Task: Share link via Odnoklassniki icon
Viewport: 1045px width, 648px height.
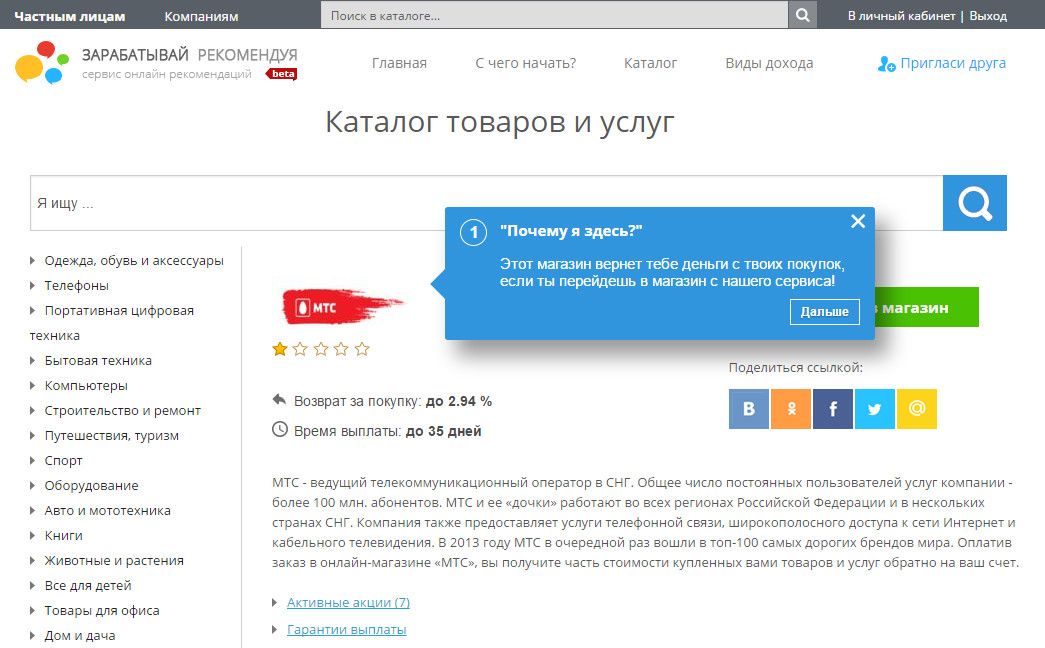Action: pos(791,408)
